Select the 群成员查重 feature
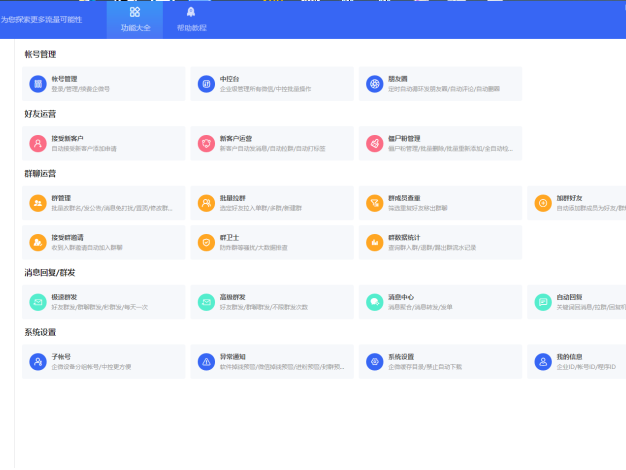This screenshot has width=626, height=470. (x=438, y=203)
